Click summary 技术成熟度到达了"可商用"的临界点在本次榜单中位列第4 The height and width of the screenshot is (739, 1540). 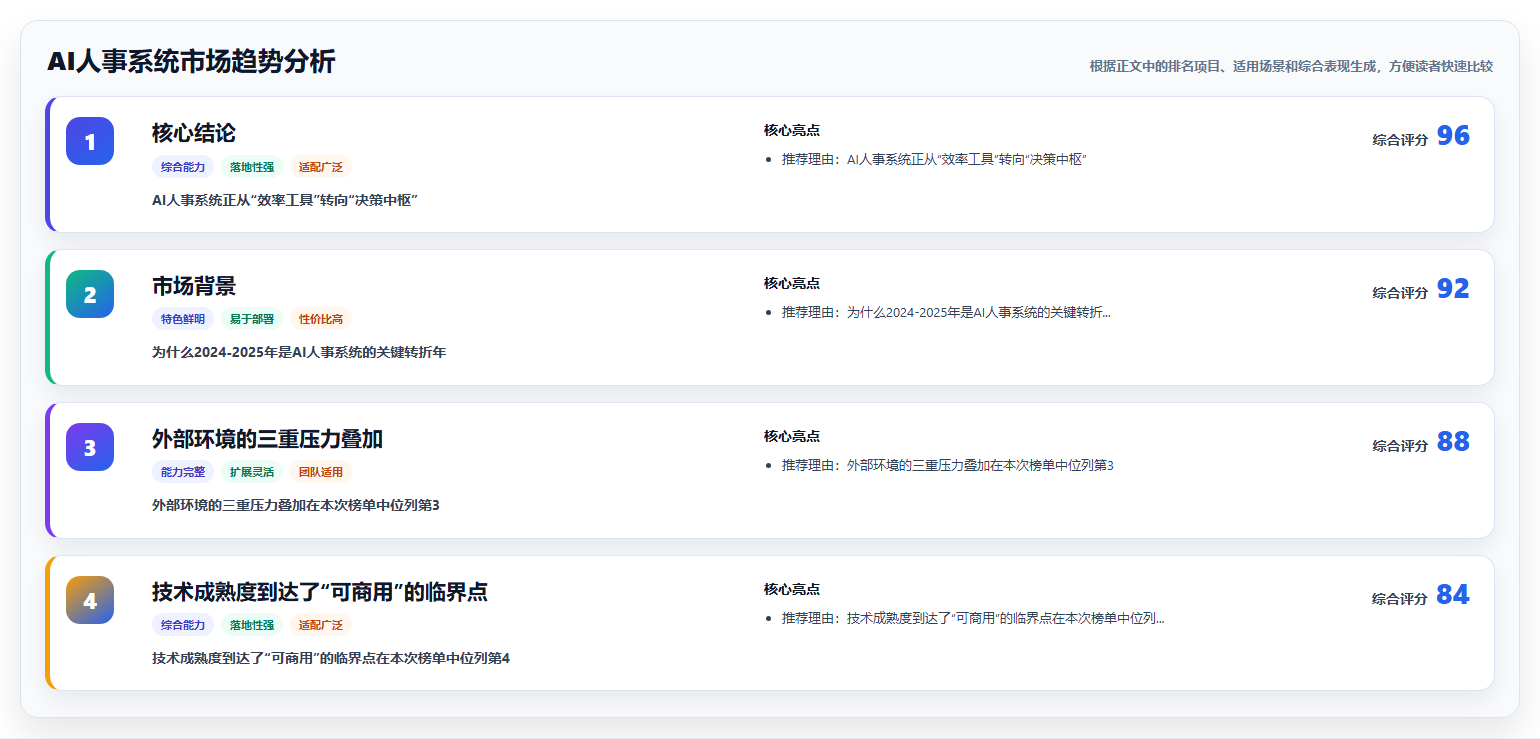click(331, 658)
